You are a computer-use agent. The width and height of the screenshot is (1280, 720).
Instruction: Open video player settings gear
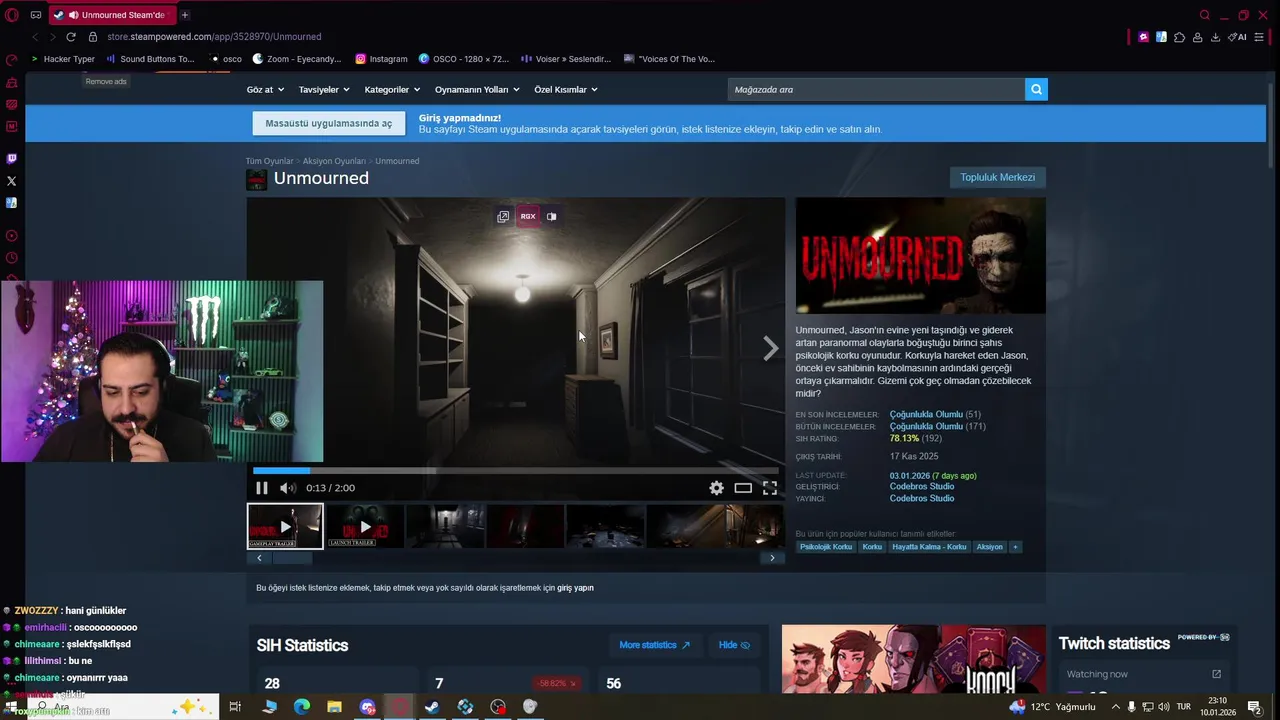(x=716, y=488)
